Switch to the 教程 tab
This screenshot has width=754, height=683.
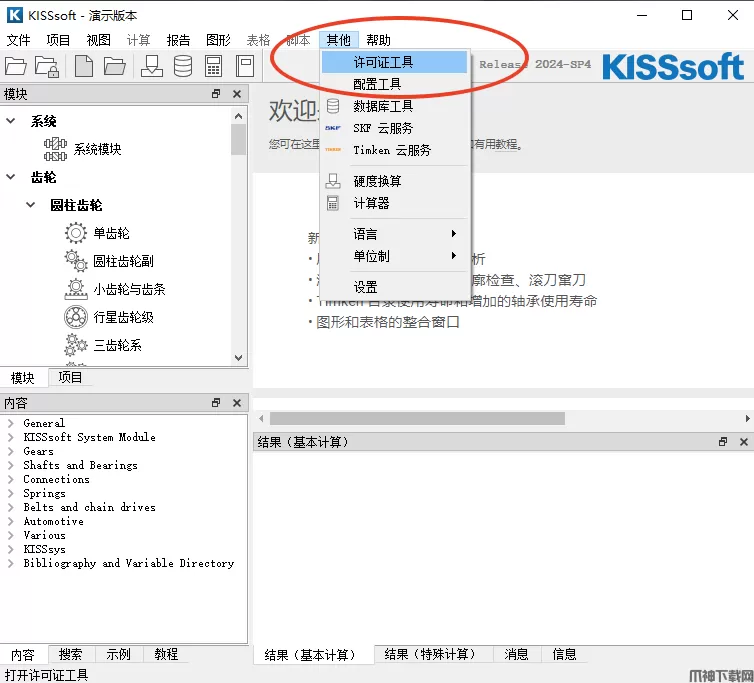coord(166,654)
